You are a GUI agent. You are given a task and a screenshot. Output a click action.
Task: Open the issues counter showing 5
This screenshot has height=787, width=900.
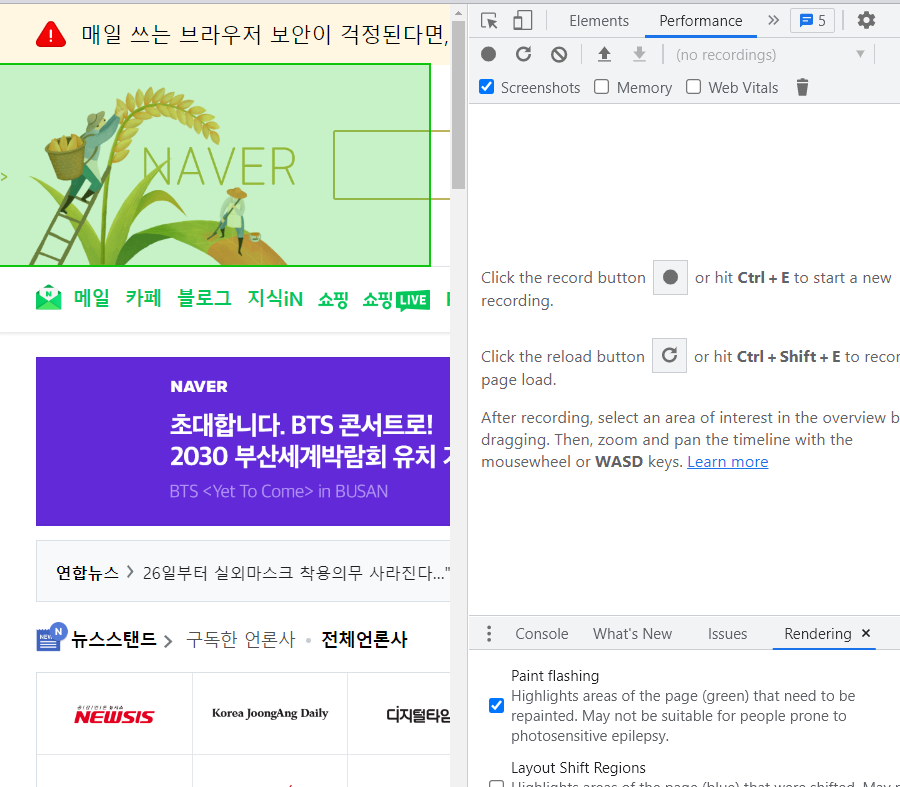[812, 21]
